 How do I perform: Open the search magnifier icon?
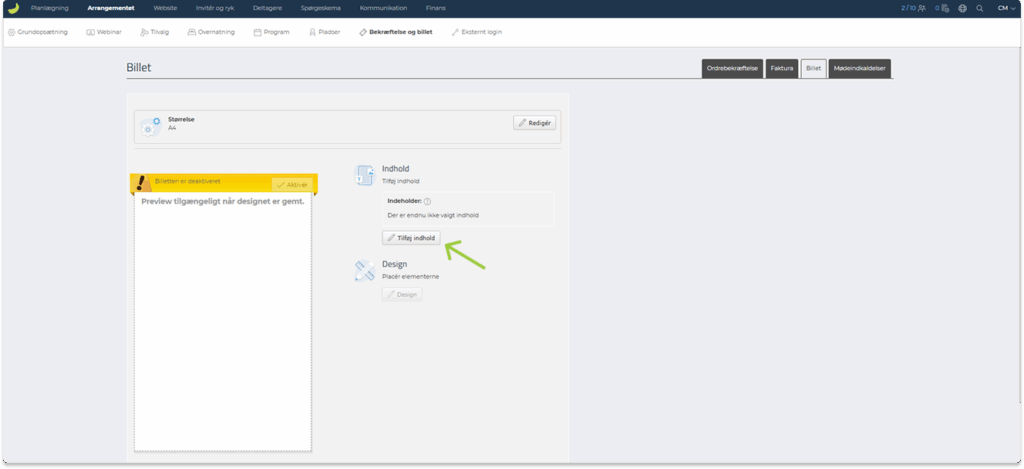[979, 8]
